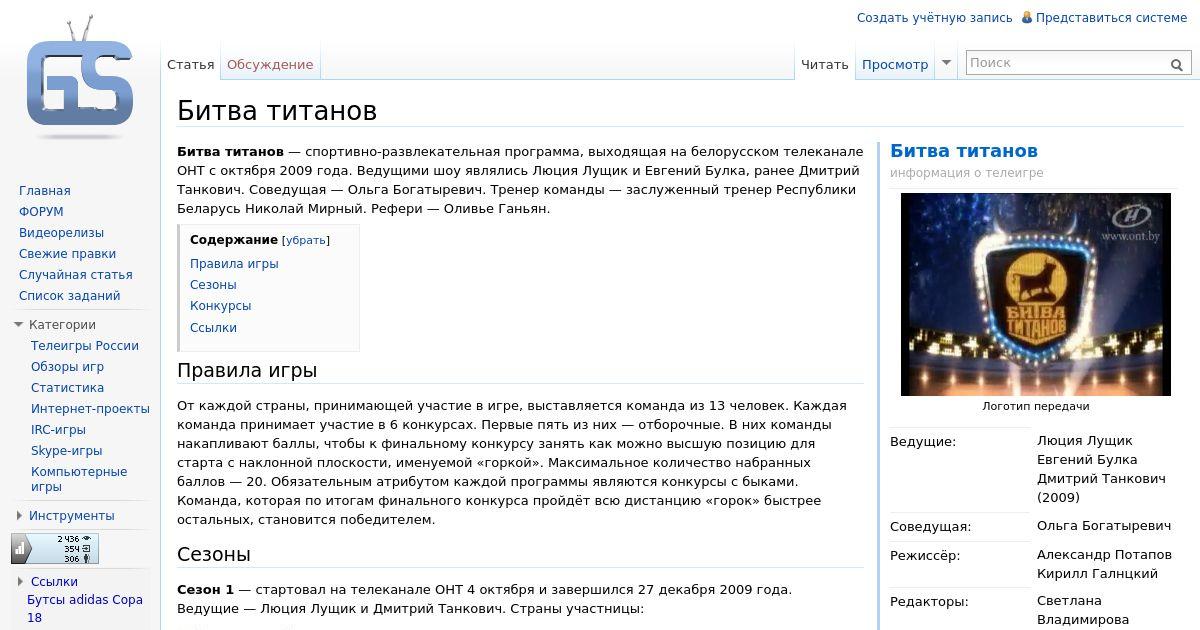Open Свежие правки link
Viewport: 1200px width, 630px height.
(67, 253)
